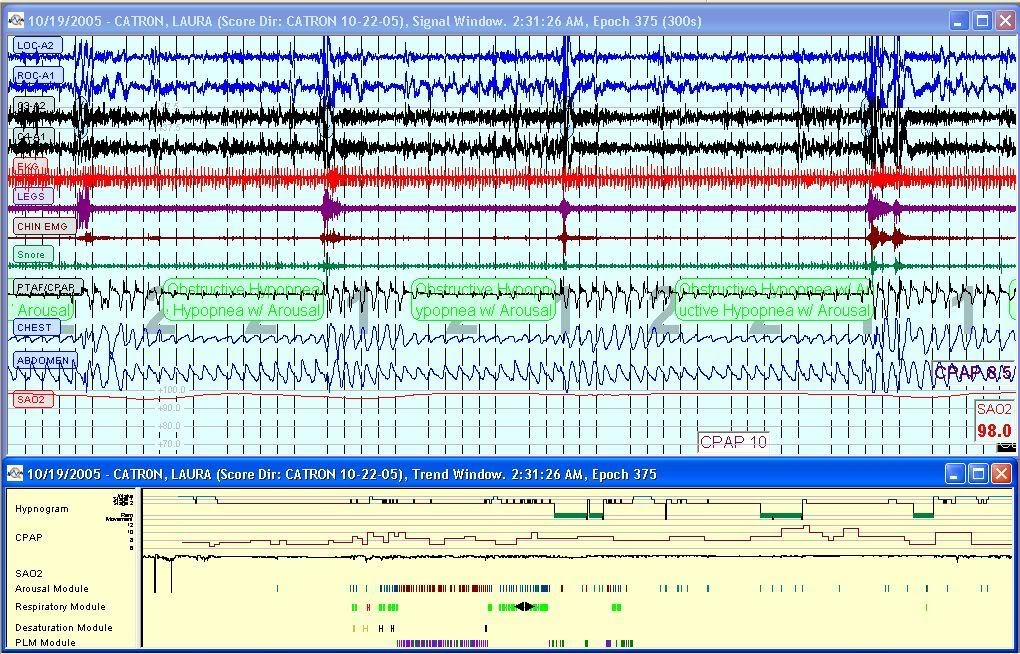Click the current position marker in Respiratory Module
The height and width of the screenshot is (654, 1020).
(526, 607)
